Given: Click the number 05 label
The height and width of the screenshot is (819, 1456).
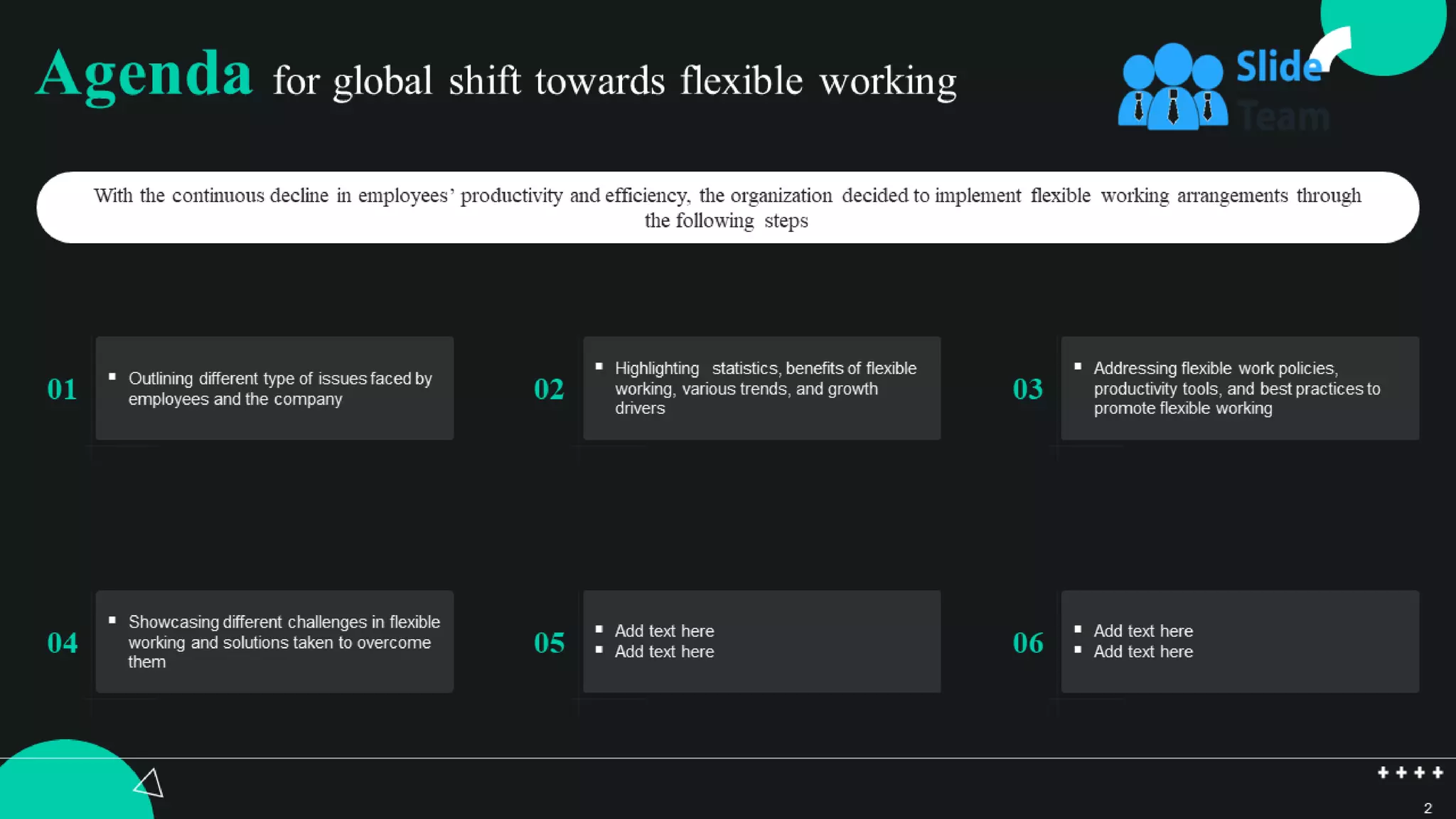Looking at the screenshot, I should pos(549,643).
